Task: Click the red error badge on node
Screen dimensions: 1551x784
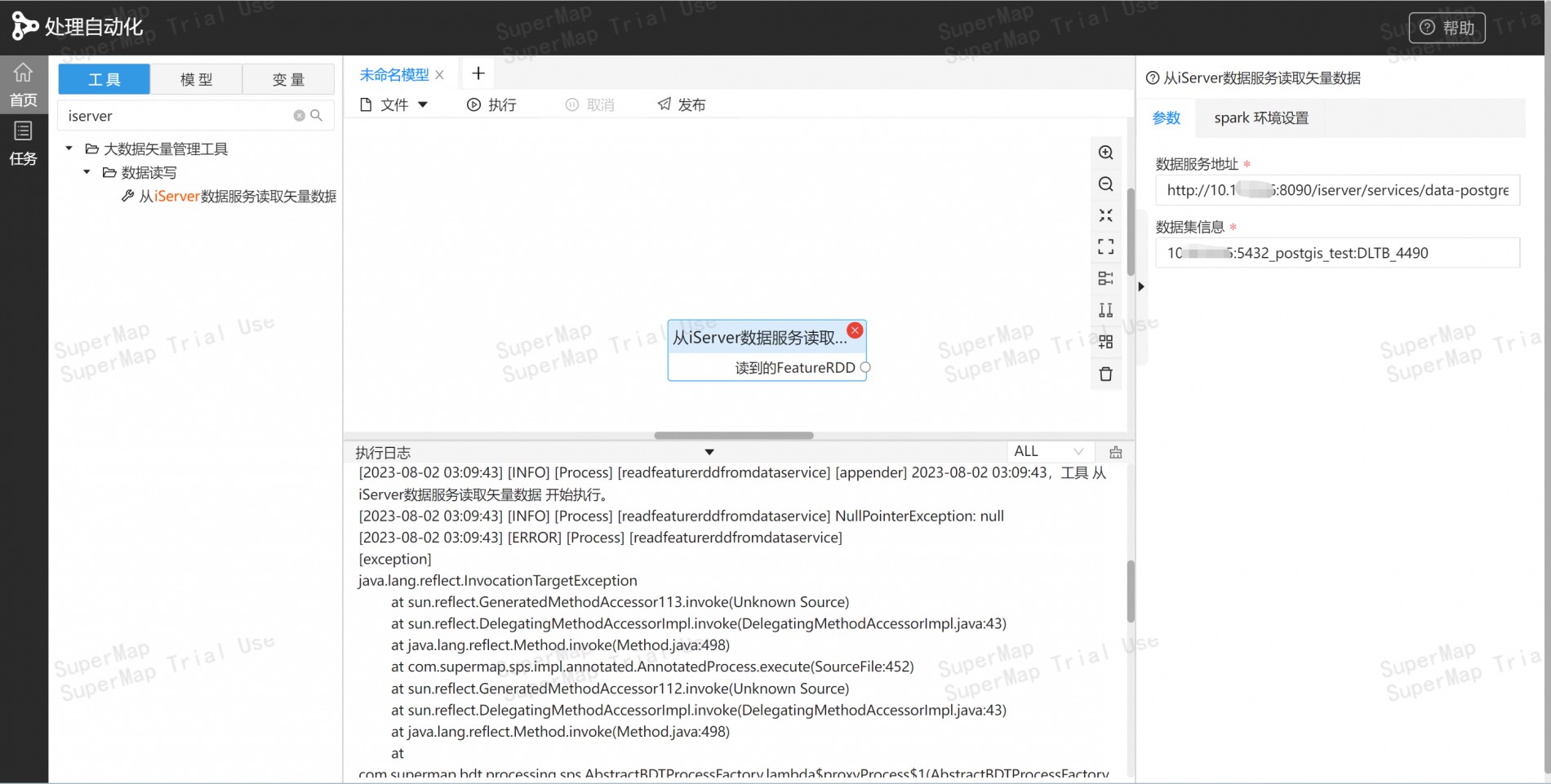Action: [x=855, y=330]
